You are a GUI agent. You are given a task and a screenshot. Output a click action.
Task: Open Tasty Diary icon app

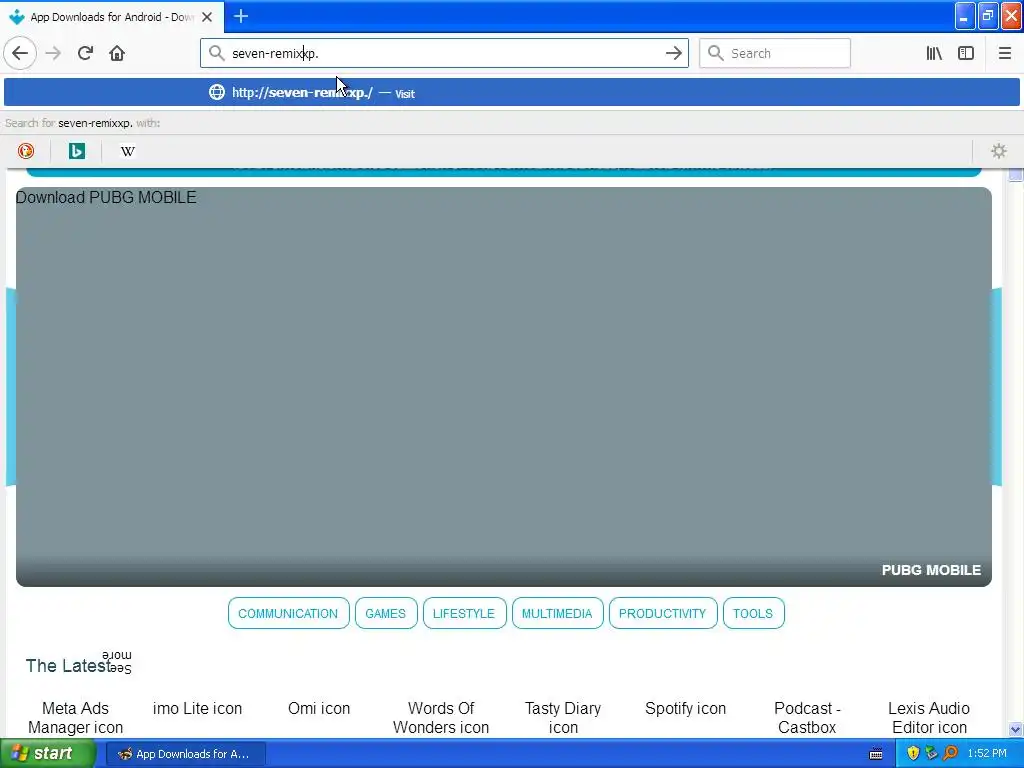(x=563, y=718)
